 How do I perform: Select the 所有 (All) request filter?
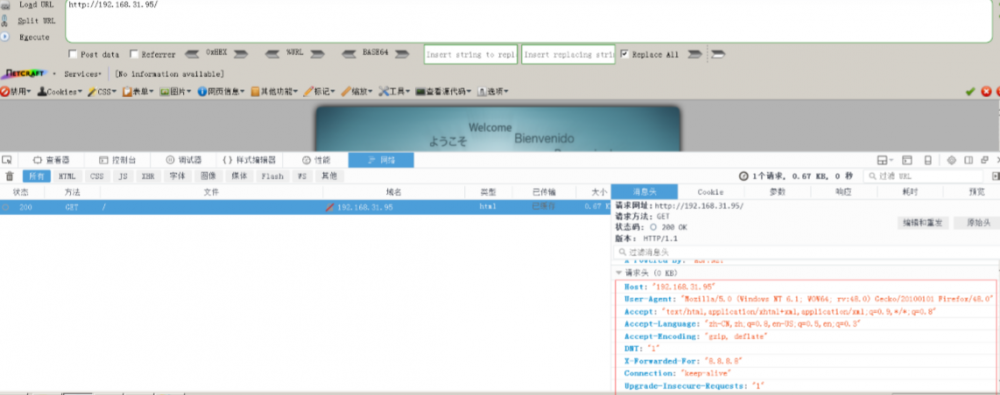coord(36,176)
